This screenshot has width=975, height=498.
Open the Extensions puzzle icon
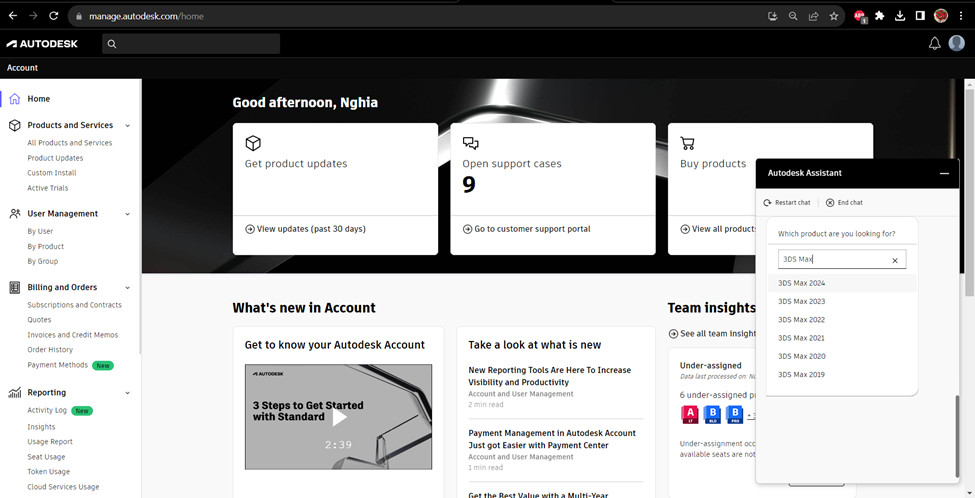(879, 16)
